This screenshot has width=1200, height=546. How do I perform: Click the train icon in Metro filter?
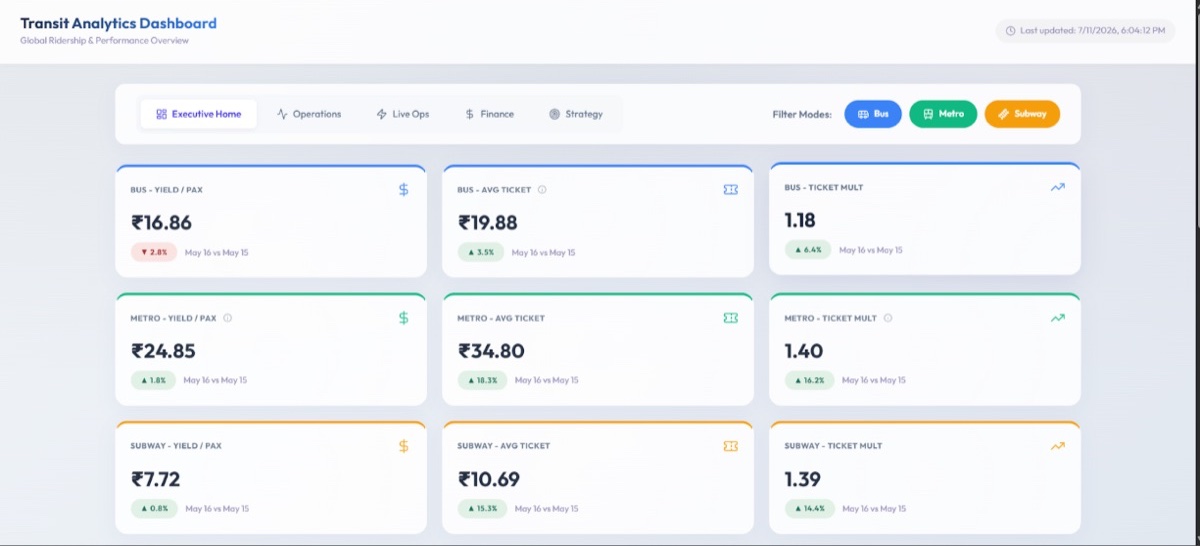coord(928,114)
